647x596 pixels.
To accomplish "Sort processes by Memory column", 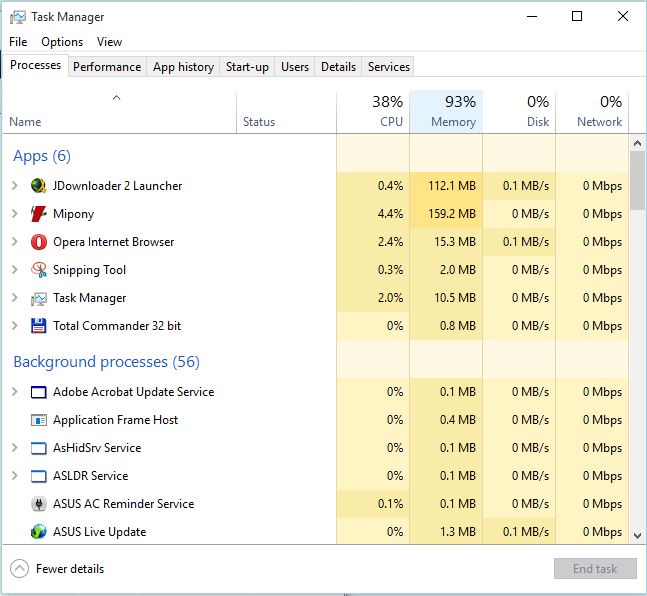I will pos(446,112).
